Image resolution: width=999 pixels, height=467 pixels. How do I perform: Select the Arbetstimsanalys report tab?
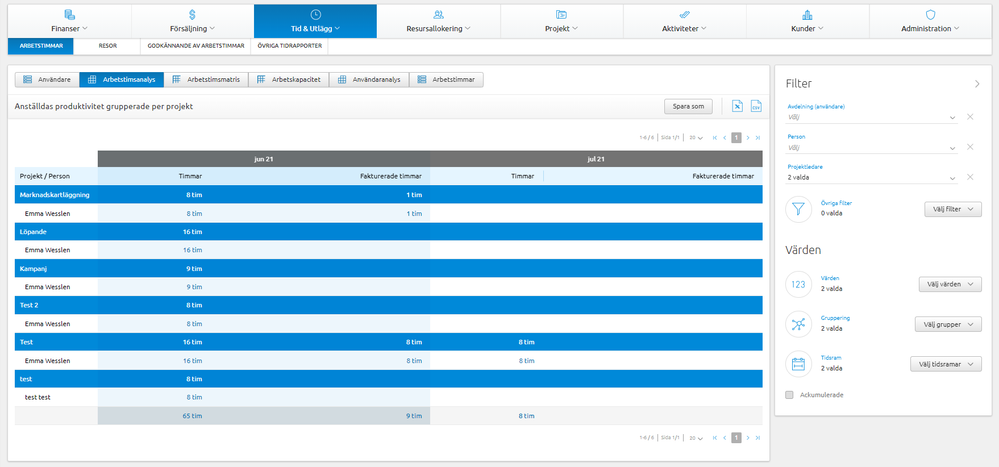pos(122,80)
